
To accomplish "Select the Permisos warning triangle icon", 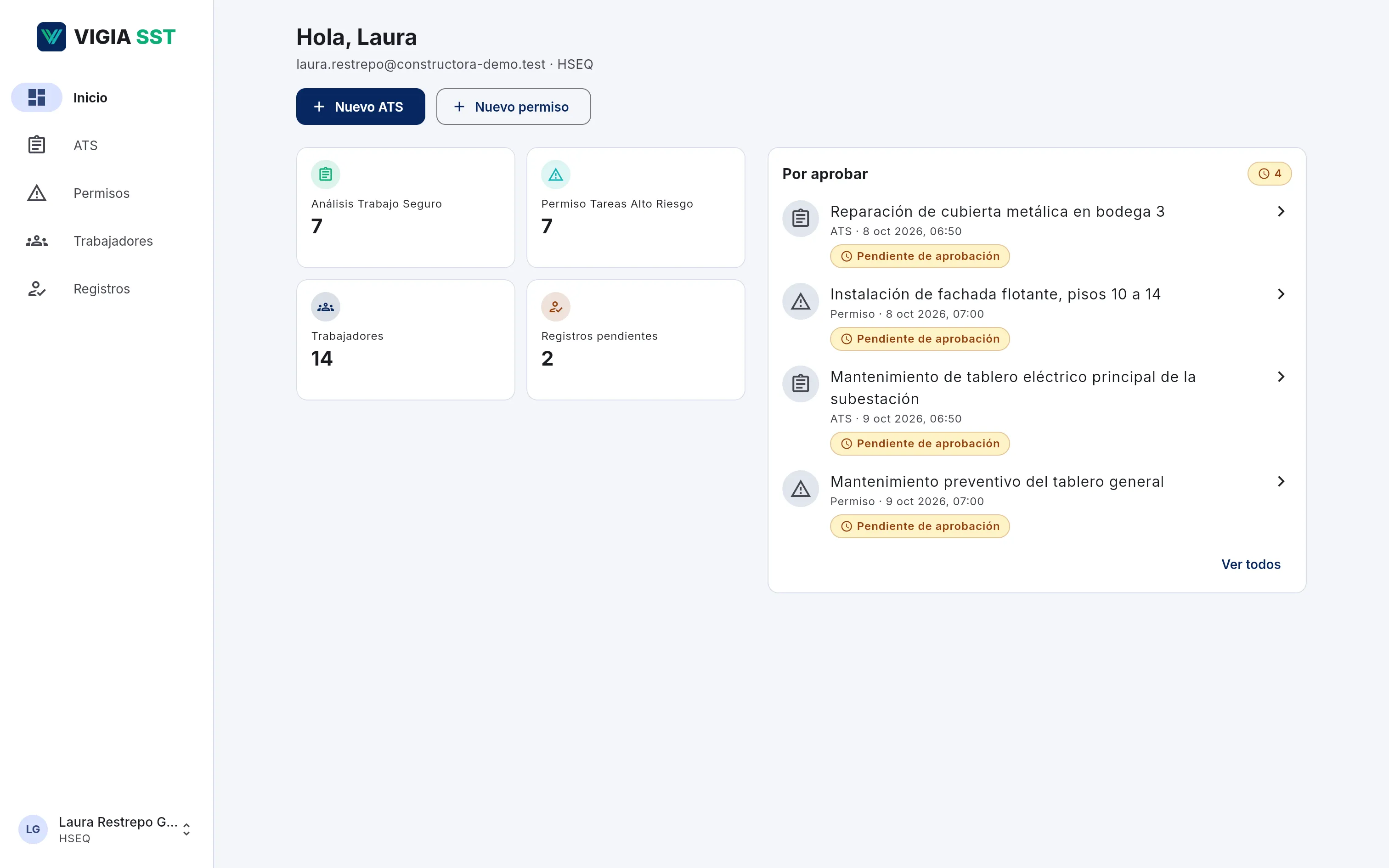I will (37, 193).
